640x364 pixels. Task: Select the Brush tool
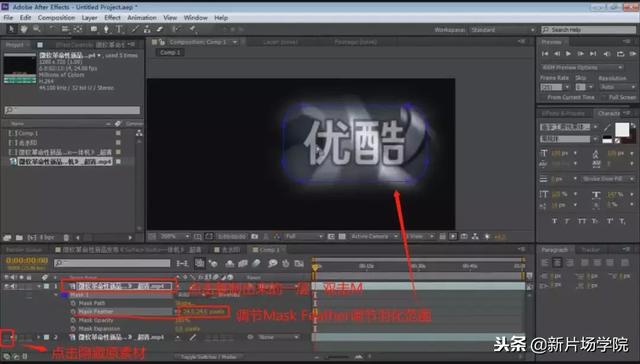tap(135, 29)
